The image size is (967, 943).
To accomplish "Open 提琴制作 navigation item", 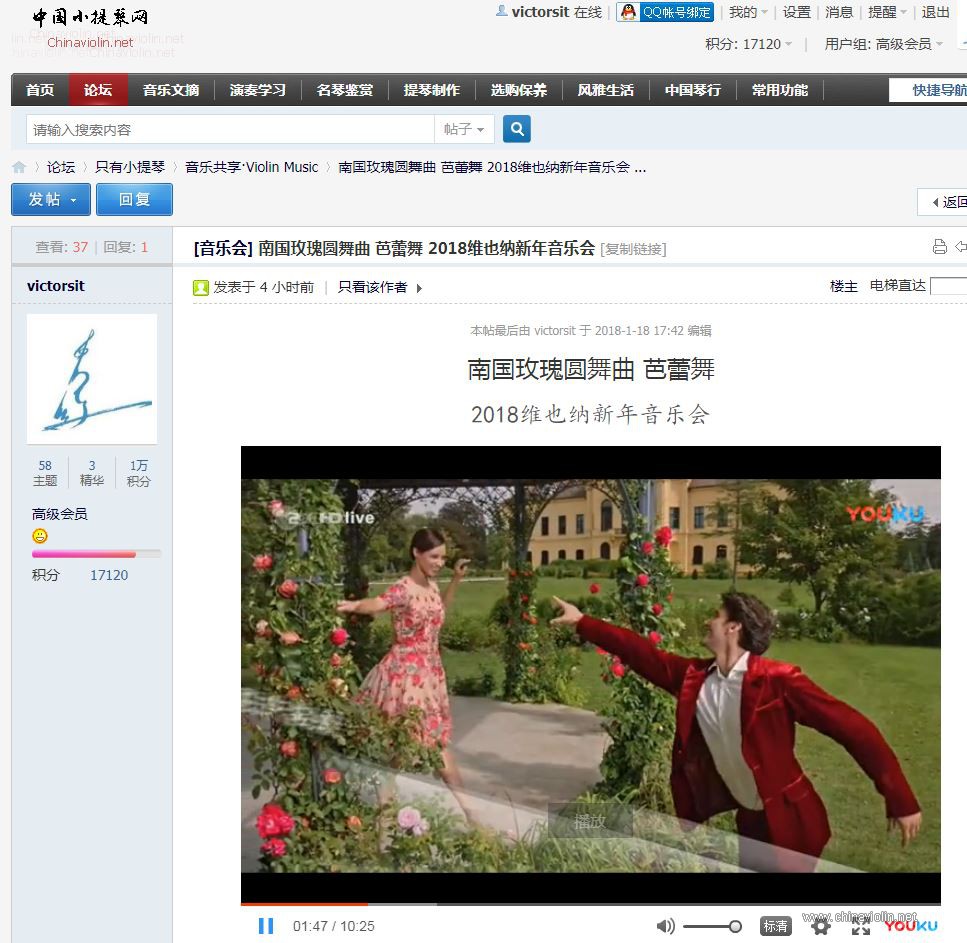I will click(x=432, y=90).
